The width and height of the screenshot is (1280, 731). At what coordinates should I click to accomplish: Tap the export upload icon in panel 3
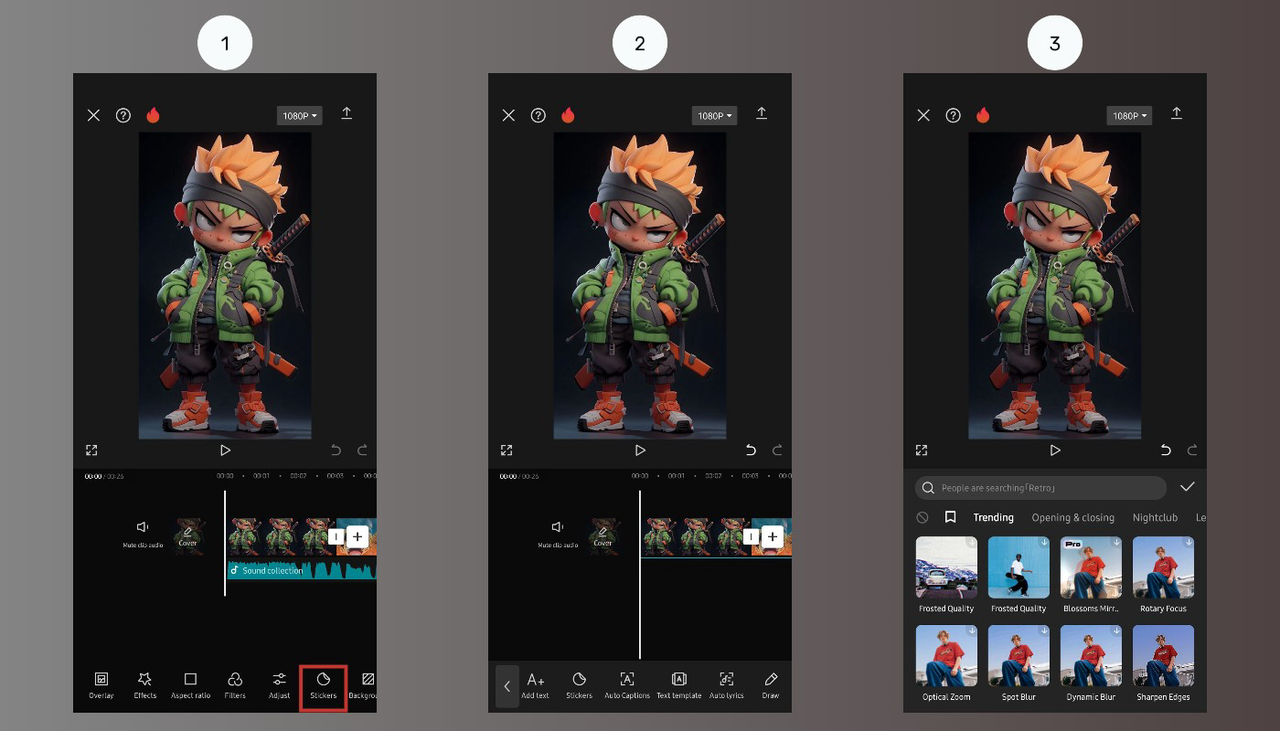[x=1175, y=114]
